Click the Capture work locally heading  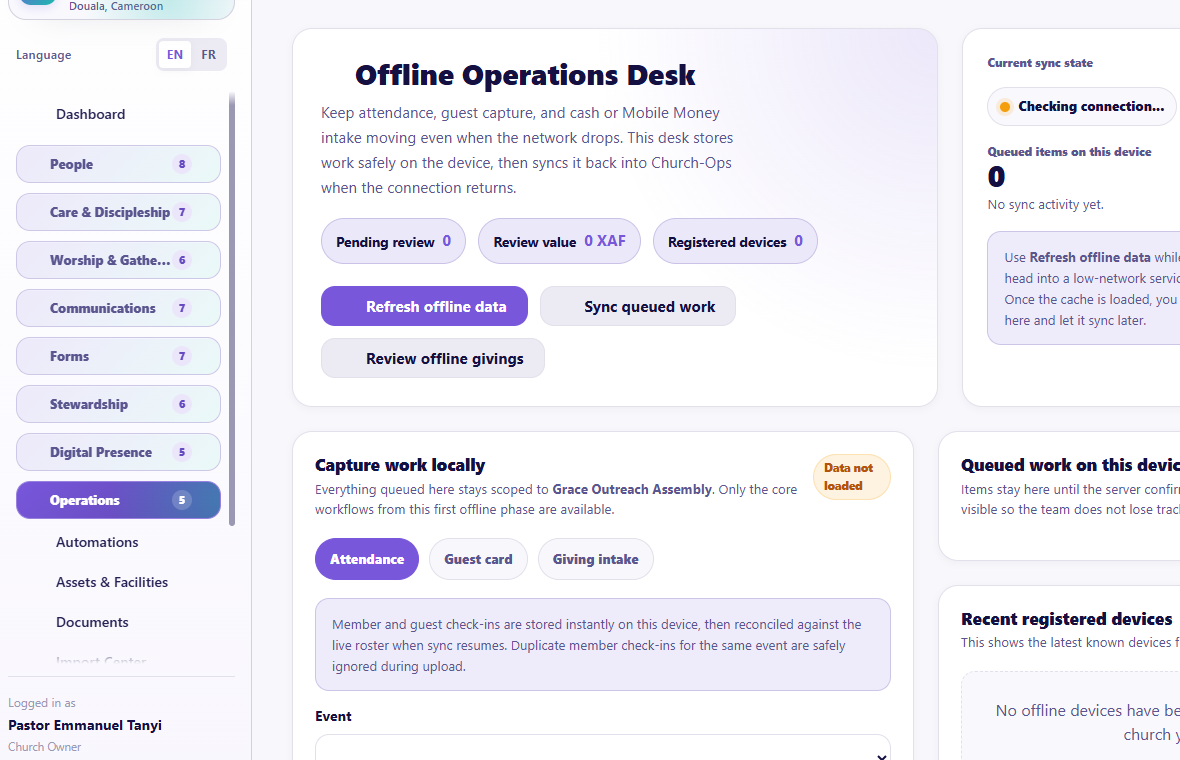[400, 465]
